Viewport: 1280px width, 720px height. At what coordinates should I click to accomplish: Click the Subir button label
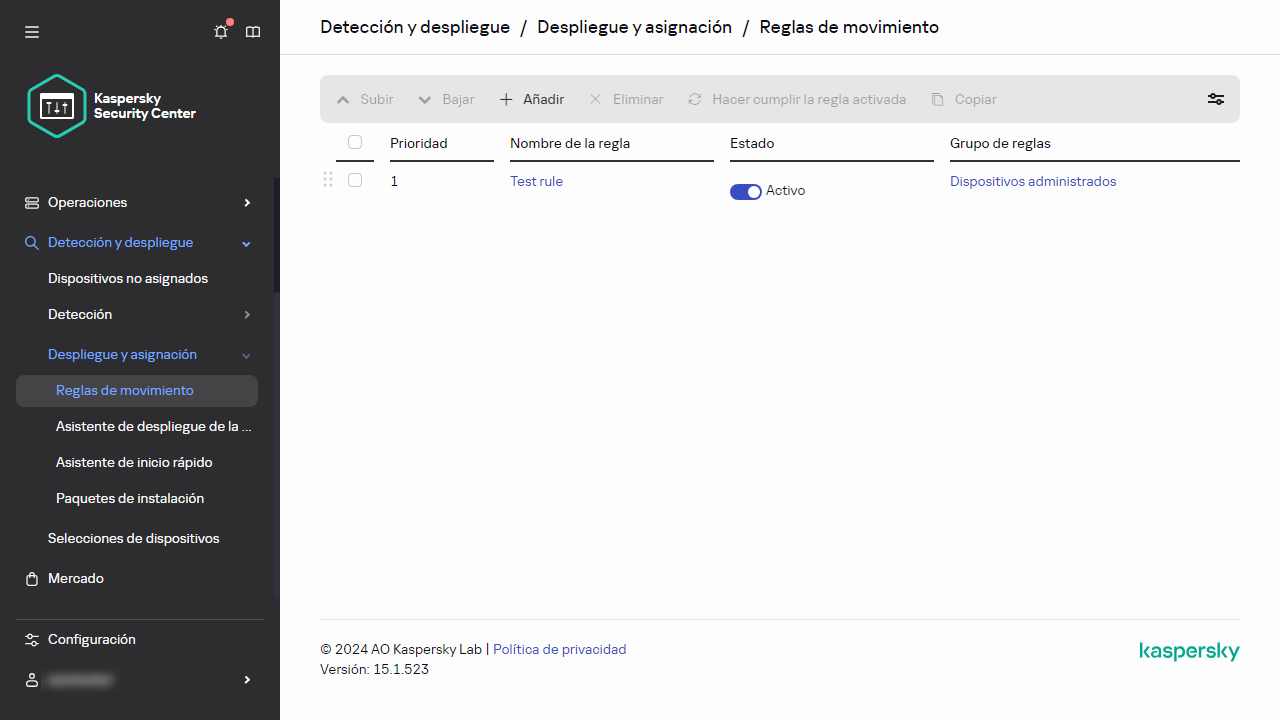pyautogui.click(x=377, y=99)
